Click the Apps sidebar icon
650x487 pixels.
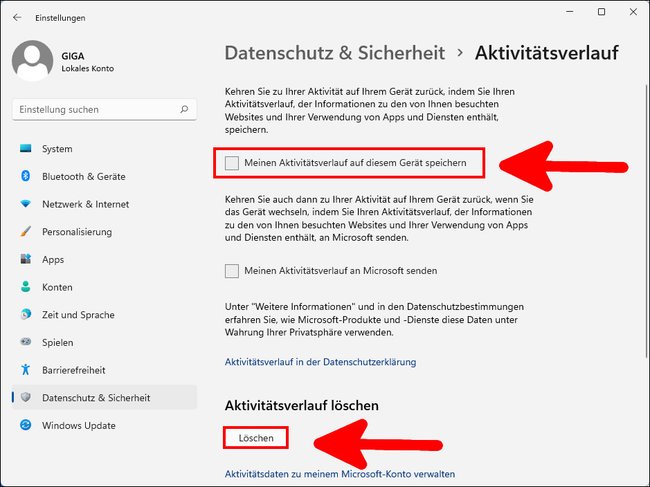click(26, 259)
